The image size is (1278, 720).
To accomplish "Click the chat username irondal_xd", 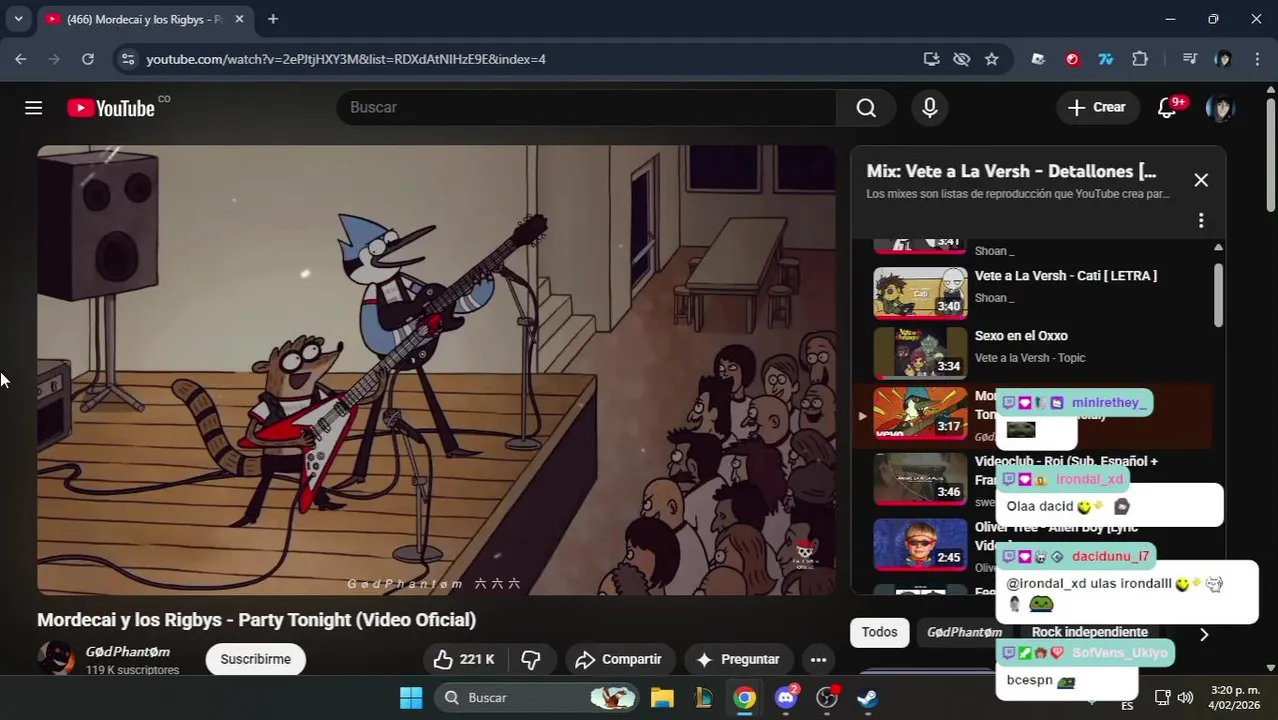I will [x=1089, y=479].
